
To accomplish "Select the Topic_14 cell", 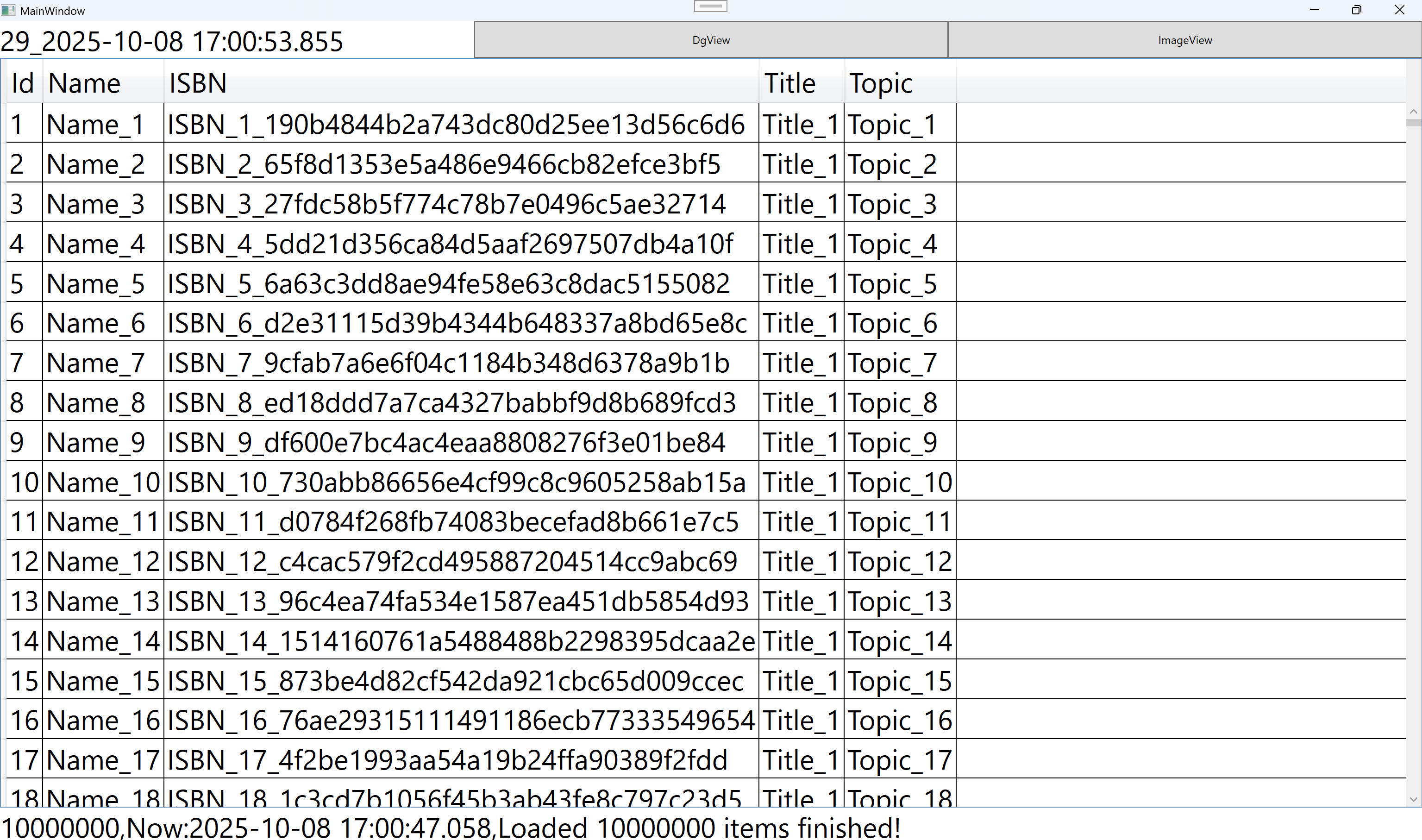I will pyautogui.click(x=899, y=641).
